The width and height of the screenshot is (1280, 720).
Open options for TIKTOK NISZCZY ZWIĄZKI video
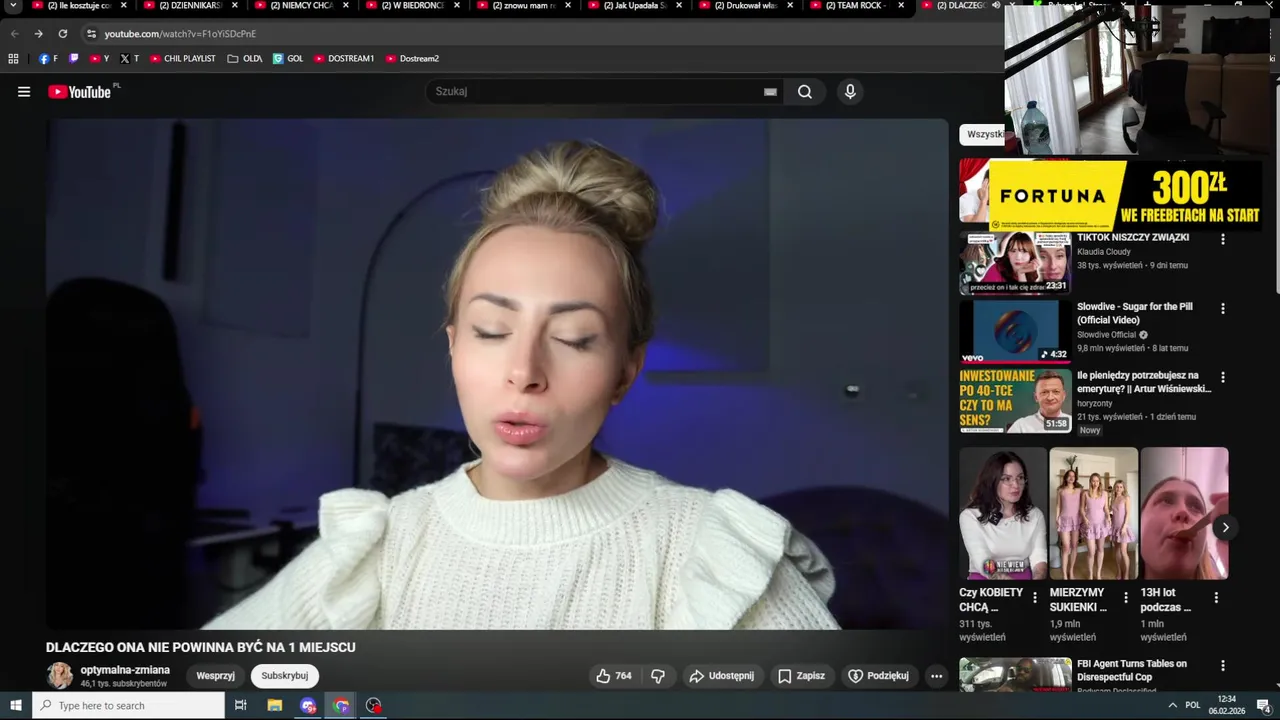pos(1222,240)
